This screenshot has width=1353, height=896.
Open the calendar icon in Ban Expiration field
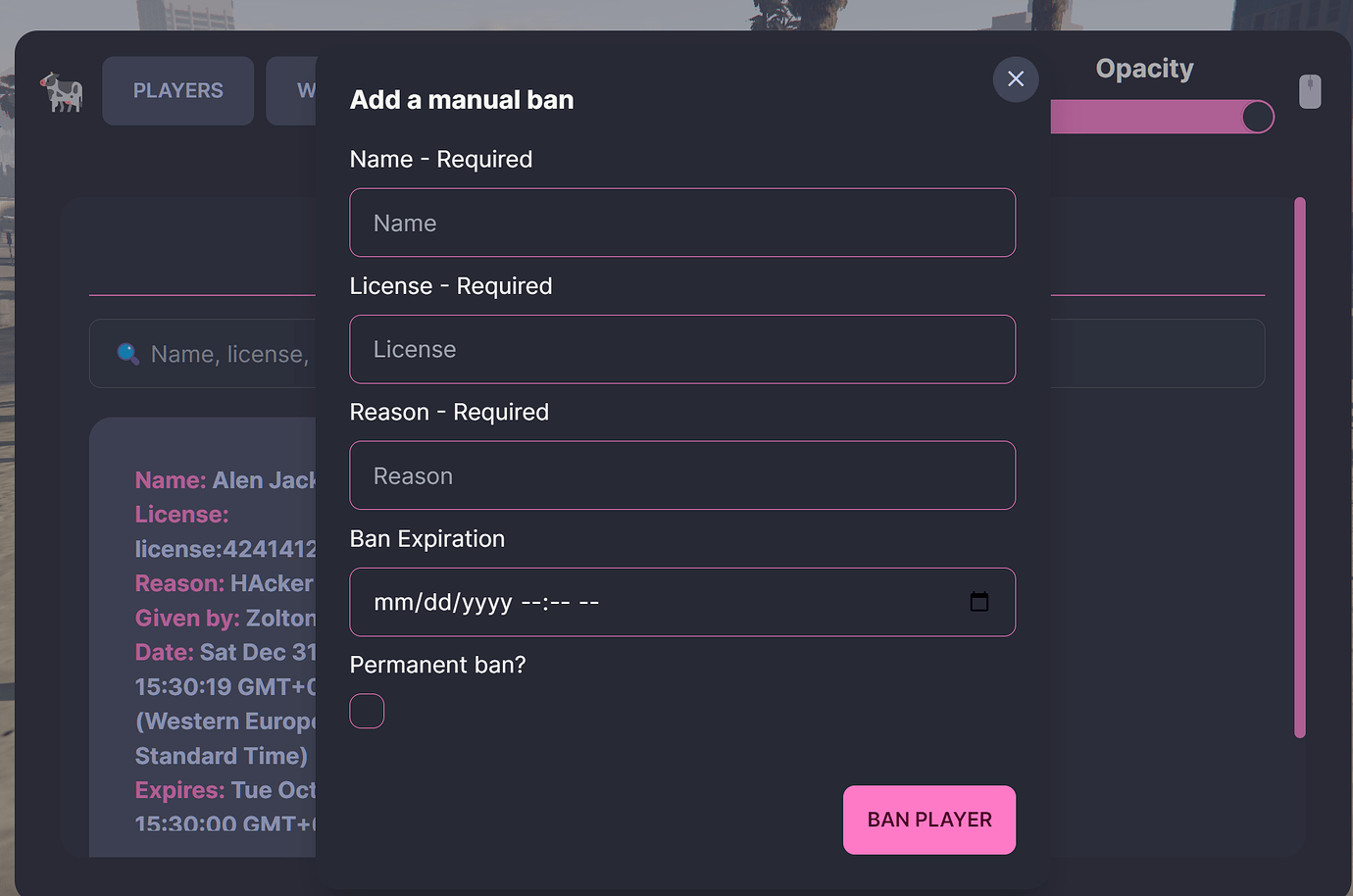978,602
